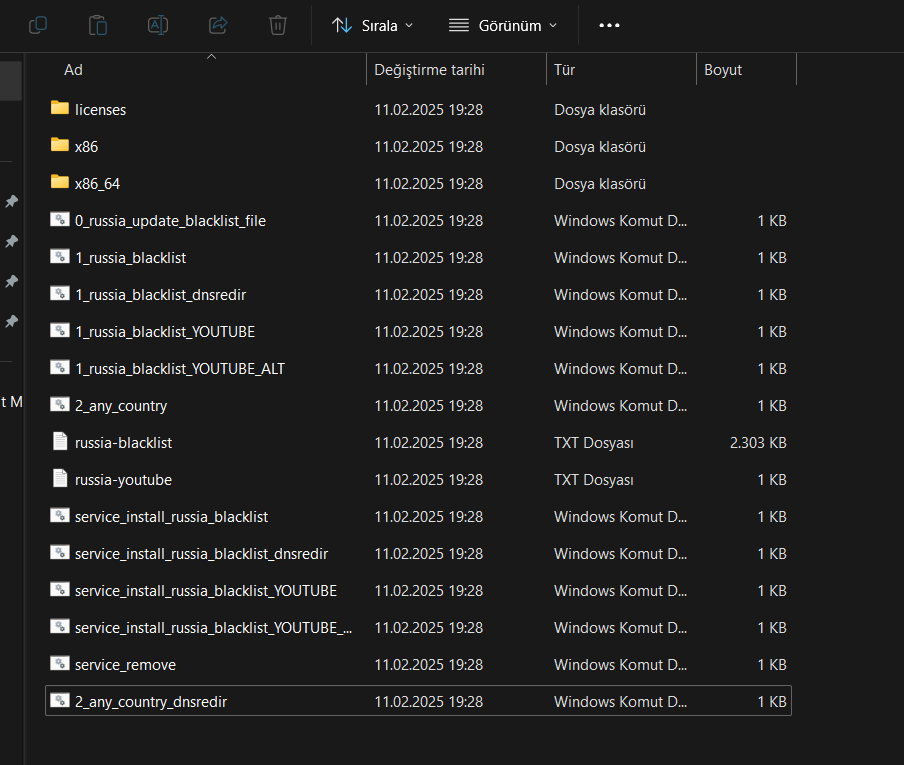This screenshot has height=765, width=904.
Task: Open the Görünüm view dropdown
Action: (x=503, y=25)
